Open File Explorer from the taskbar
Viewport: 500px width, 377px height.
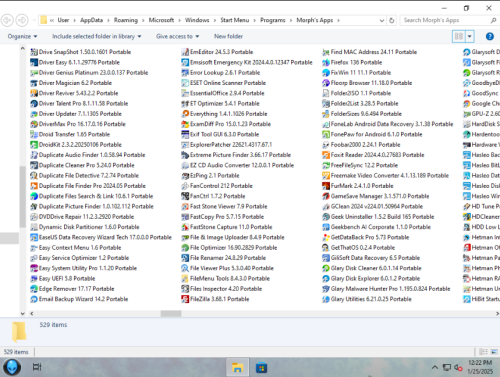[237, 367]
